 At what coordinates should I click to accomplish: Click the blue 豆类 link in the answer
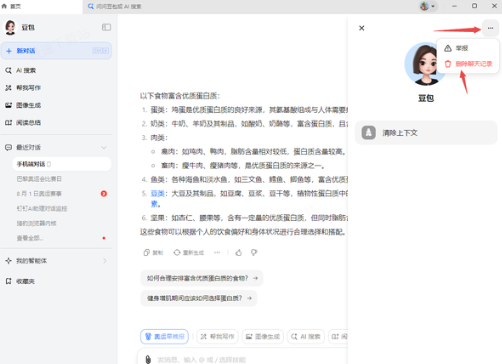point(158,194)
